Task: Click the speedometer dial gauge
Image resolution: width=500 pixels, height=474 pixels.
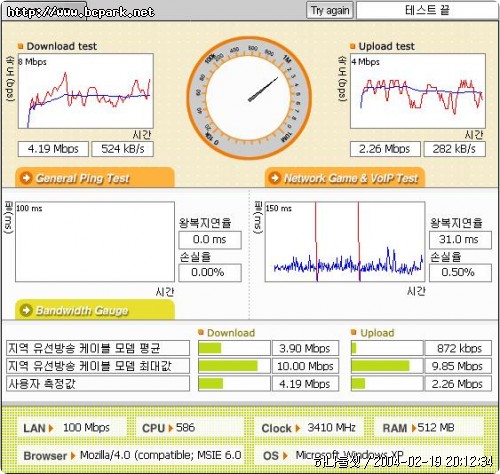Action: click(x=249, y=98)
